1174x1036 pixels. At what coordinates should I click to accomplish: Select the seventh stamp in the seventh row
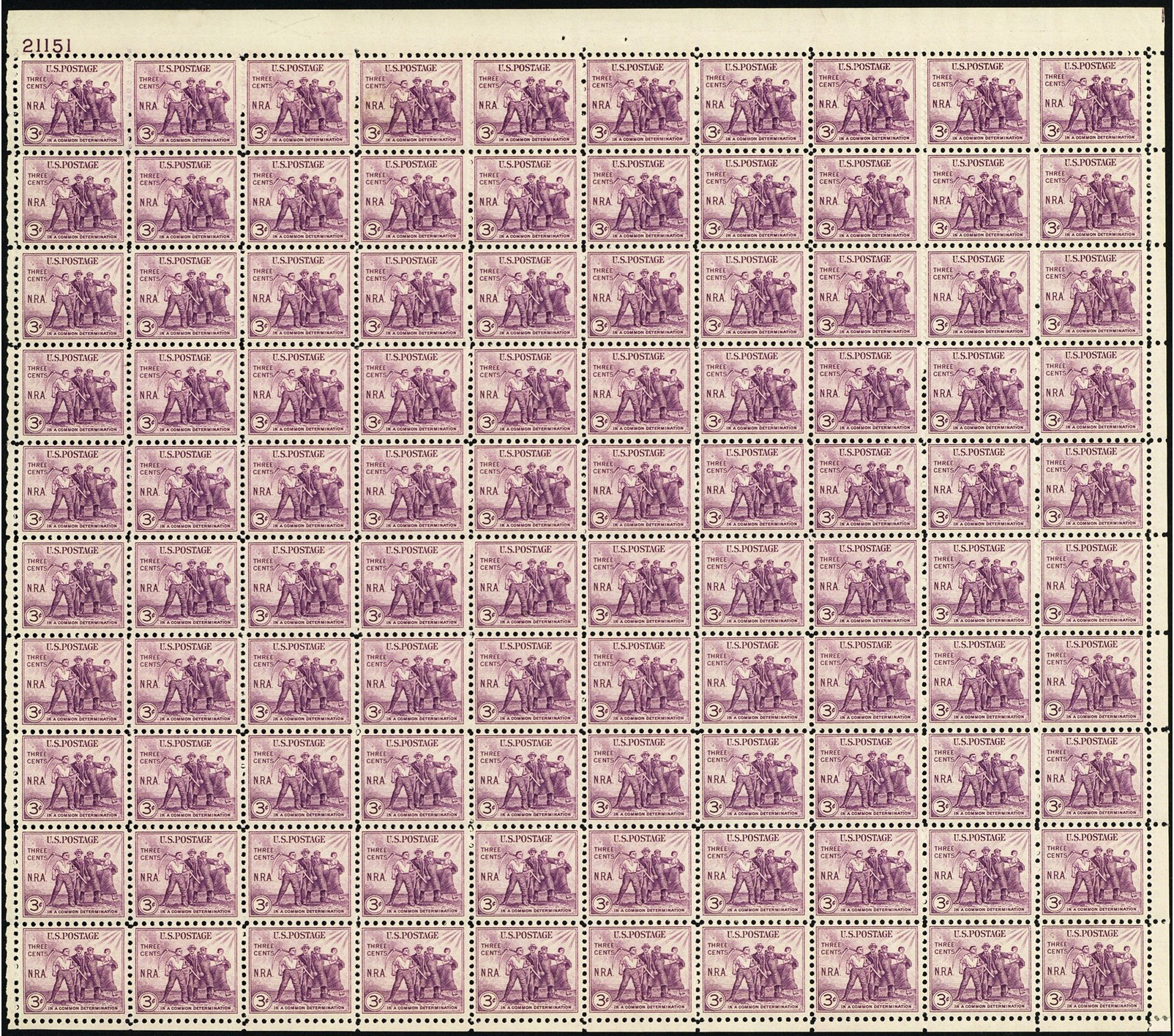coord(752,681)
